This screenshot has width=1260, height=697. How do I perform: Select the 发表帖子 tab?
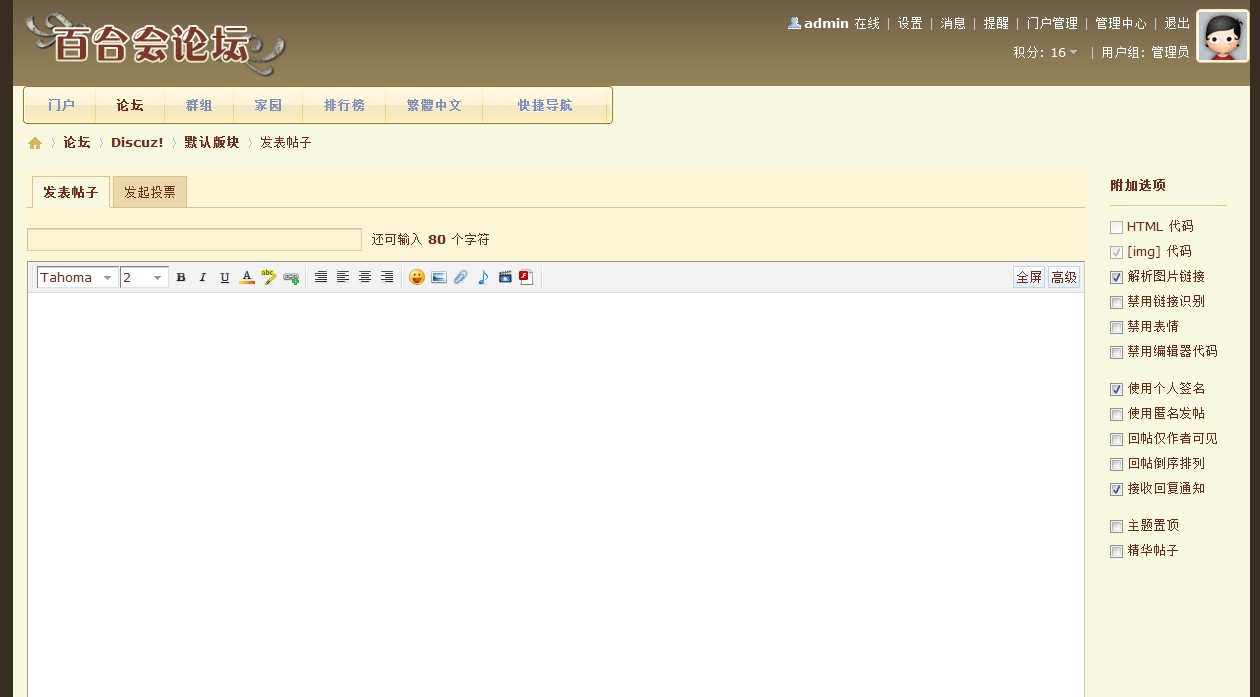[x=71, y=192]
